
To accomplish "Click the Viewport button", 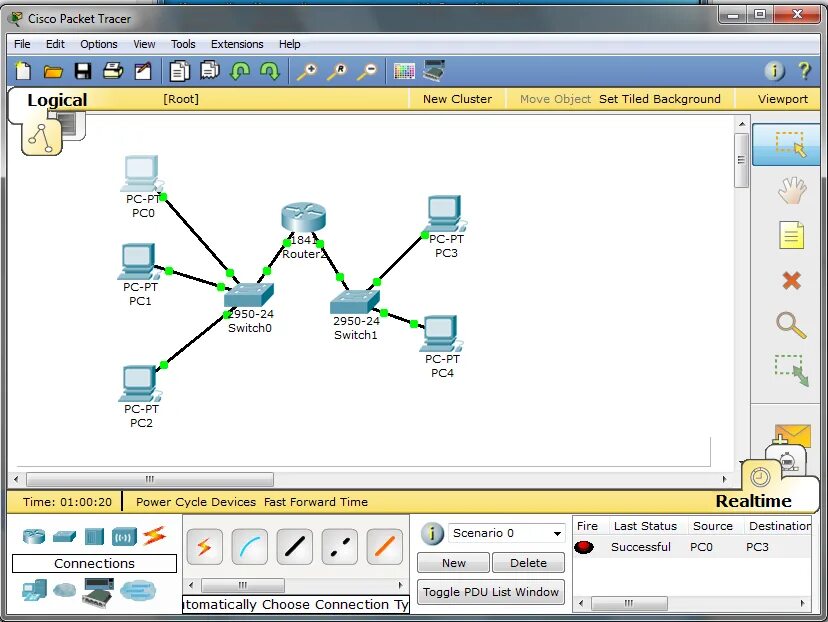I will point(783,99).
